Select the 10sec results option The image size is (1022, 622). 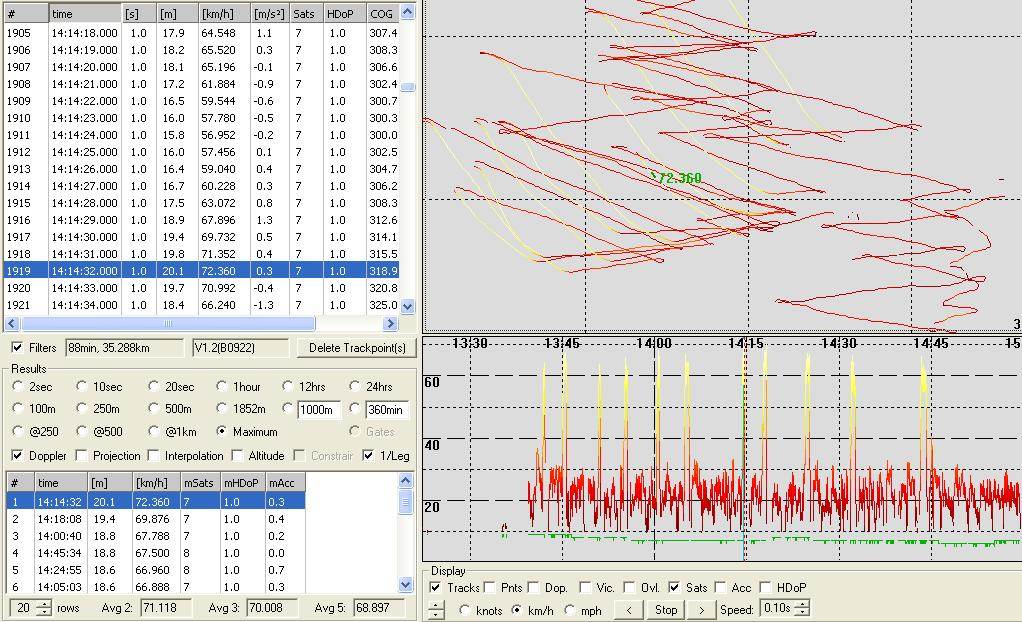tap(84, 386)
